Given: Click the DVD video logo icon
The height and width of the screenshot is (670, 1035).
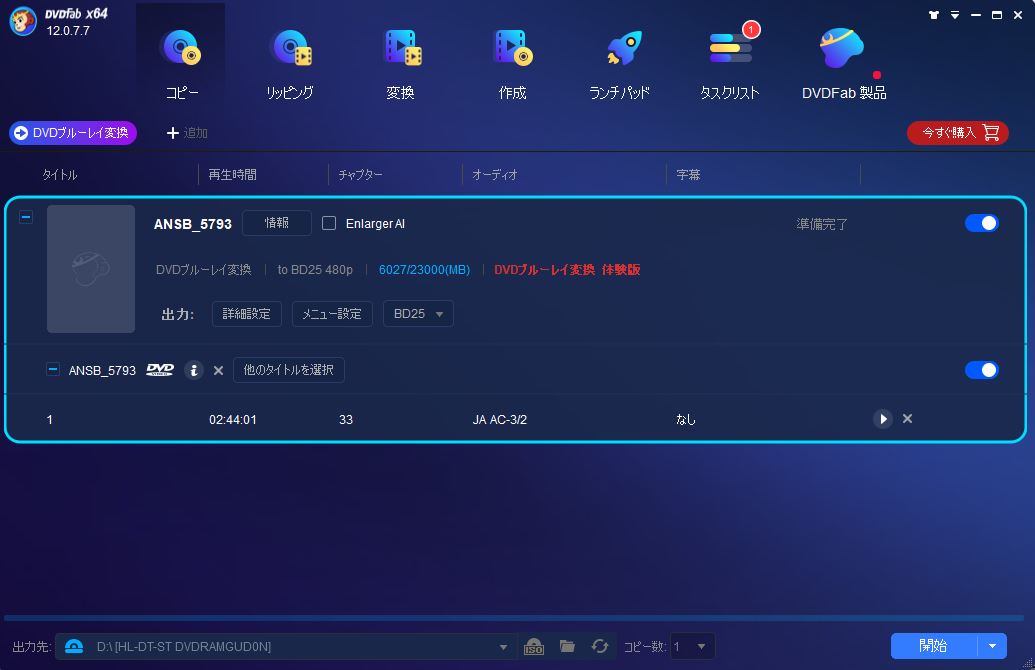Looking at the screenshot, I should coord(160,370).
